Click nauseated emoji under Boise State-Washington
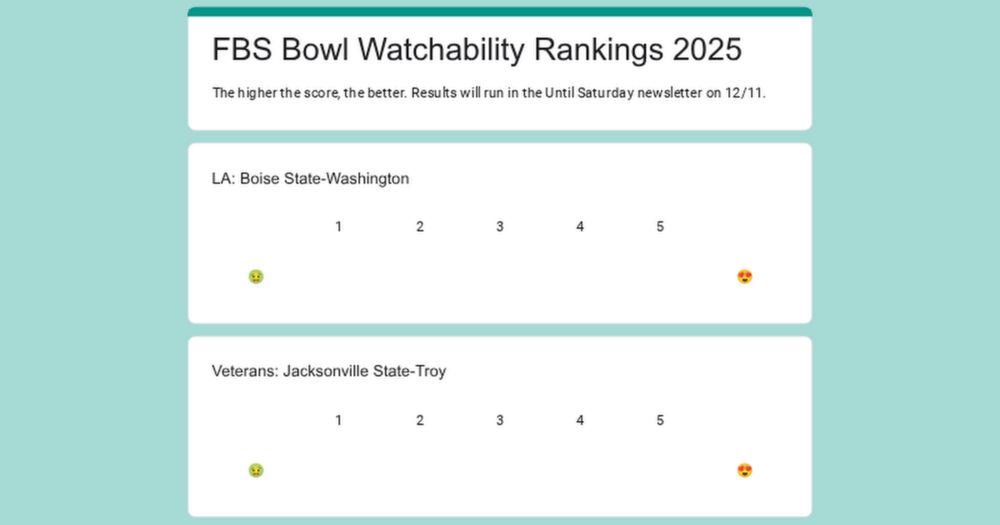The width and height of the screenshot is (1000, 525). 256,277
